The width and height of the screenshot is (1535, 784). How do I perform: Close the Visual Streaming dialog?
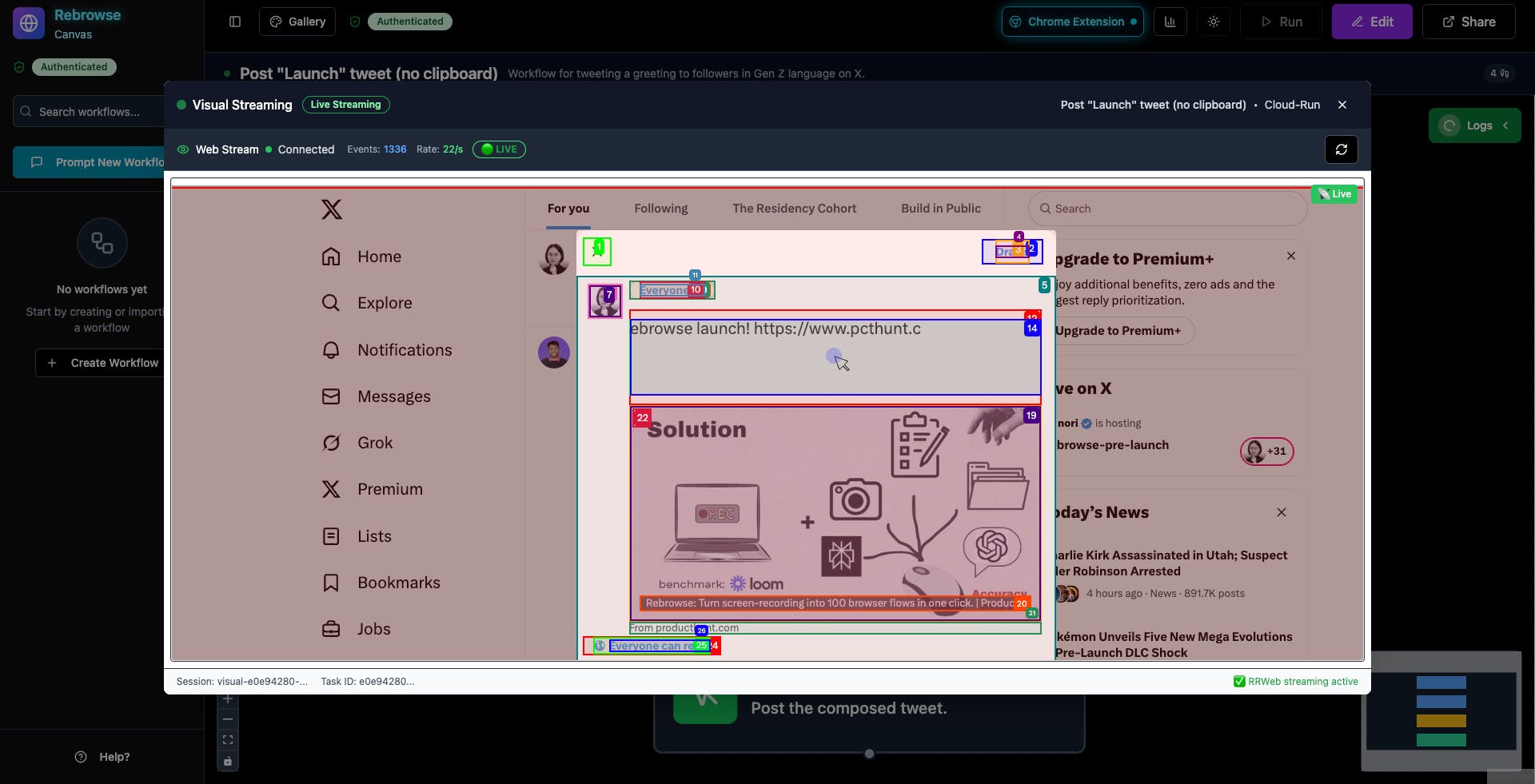1342,105
